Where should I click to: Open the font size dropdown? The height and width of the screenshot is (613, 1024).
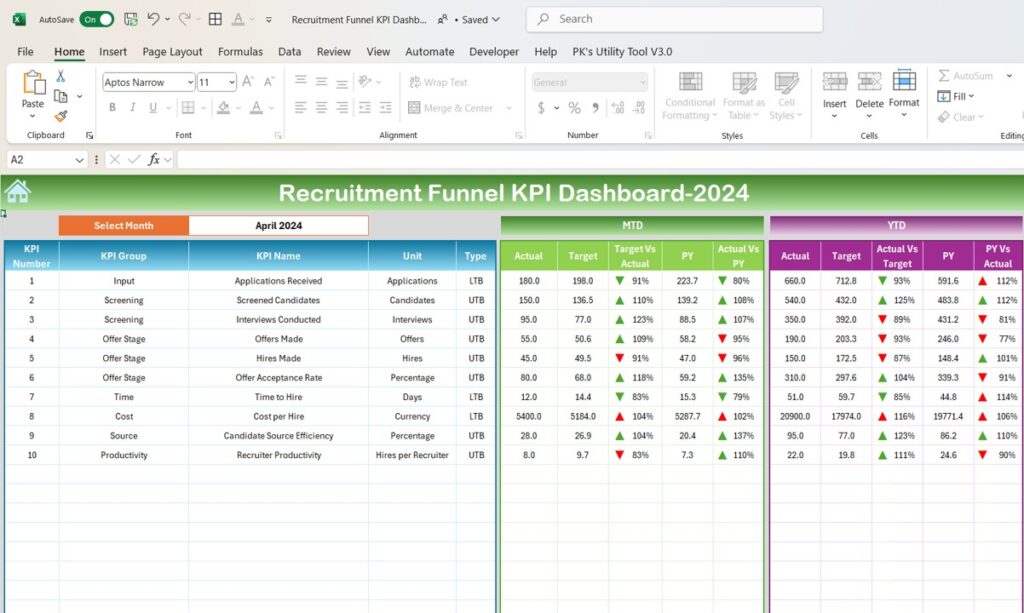(232, 82)
